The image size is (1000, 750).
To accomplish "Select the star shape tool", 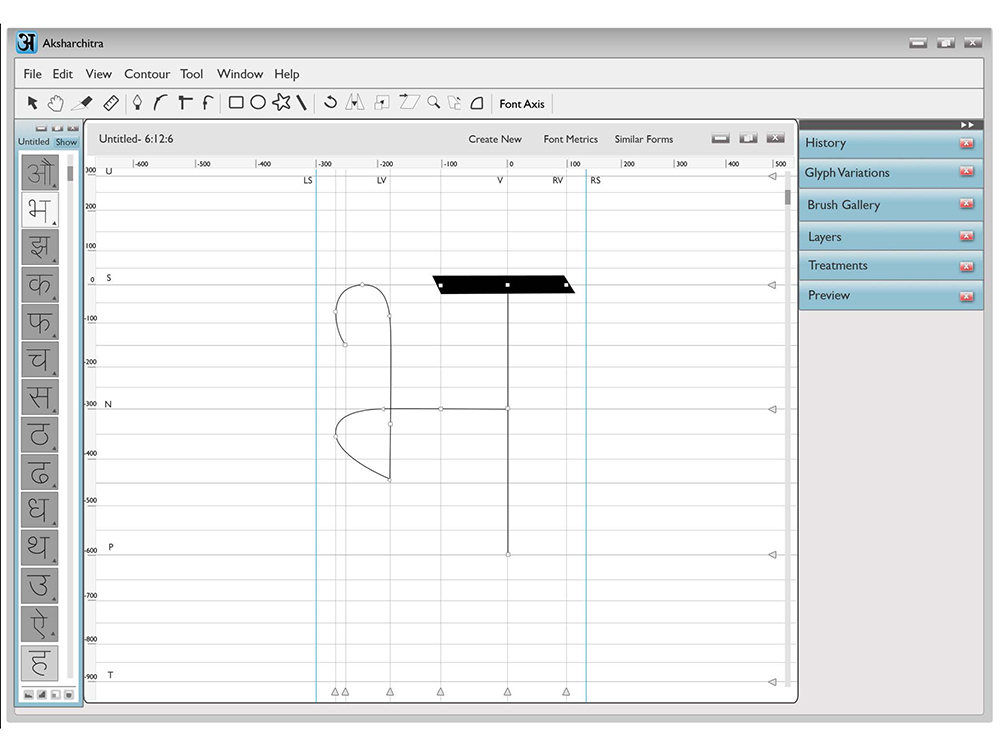I will [281, 102].
